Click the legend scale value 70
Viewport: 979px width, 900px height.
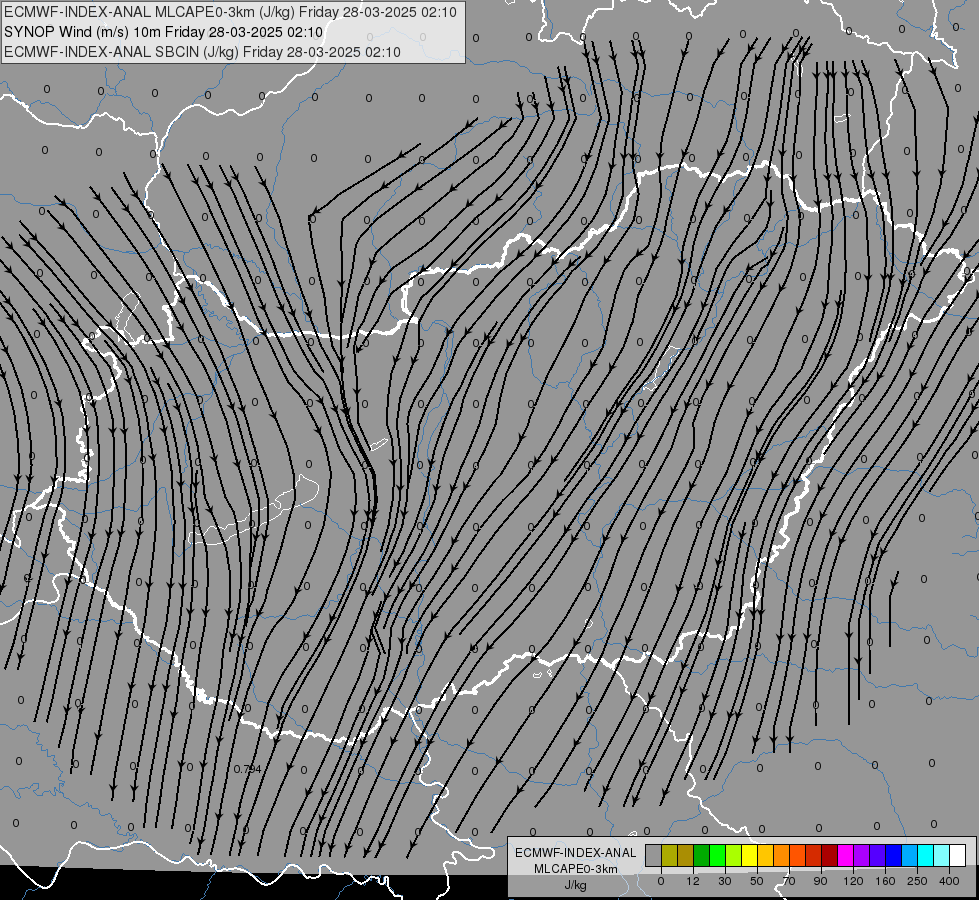pyautogui.click(x=789, y=881)
